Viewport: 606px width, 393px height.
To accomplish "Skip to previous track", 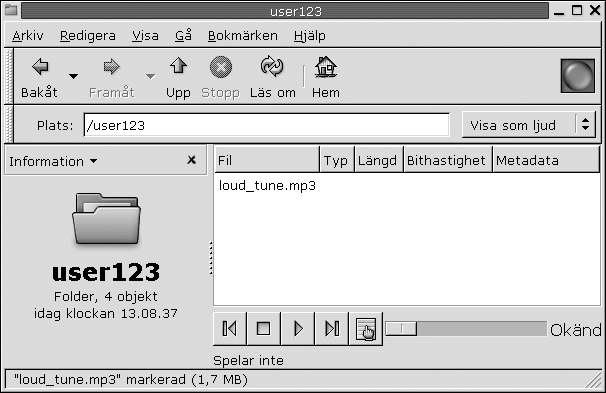I will [230, 329].
